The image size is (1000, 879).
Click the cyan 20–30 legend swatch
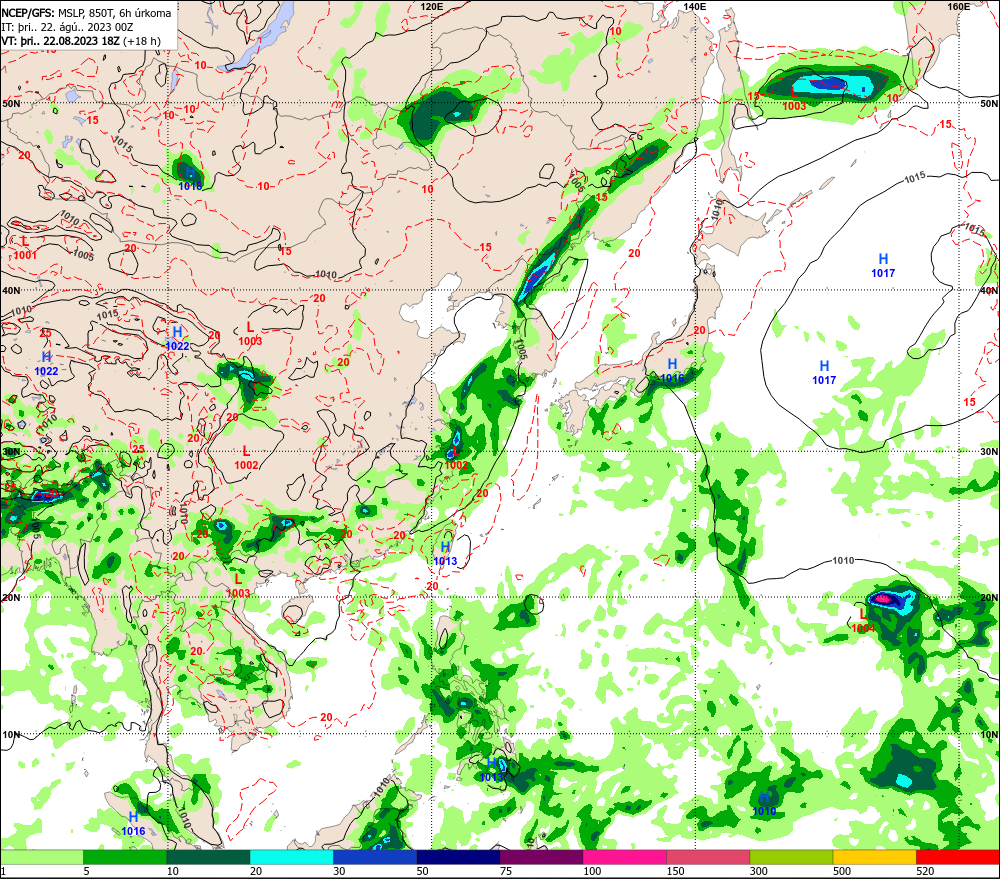click(291, 857)
